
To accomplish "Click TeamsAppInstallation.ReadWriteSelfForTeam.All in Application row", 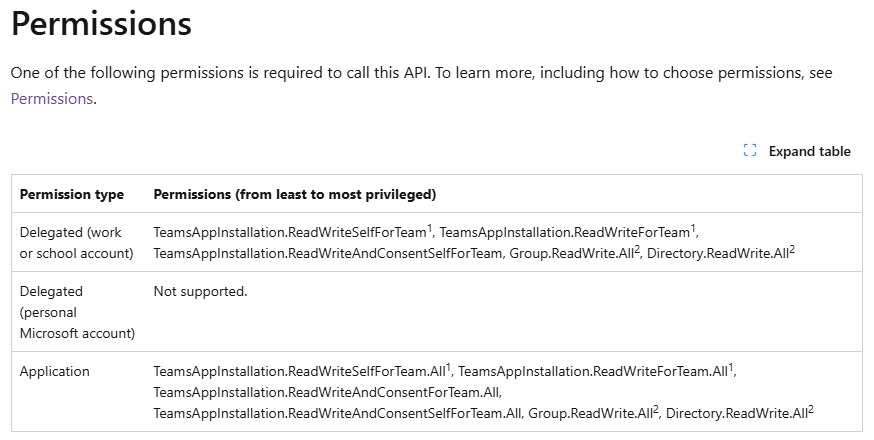I will 299,371.
